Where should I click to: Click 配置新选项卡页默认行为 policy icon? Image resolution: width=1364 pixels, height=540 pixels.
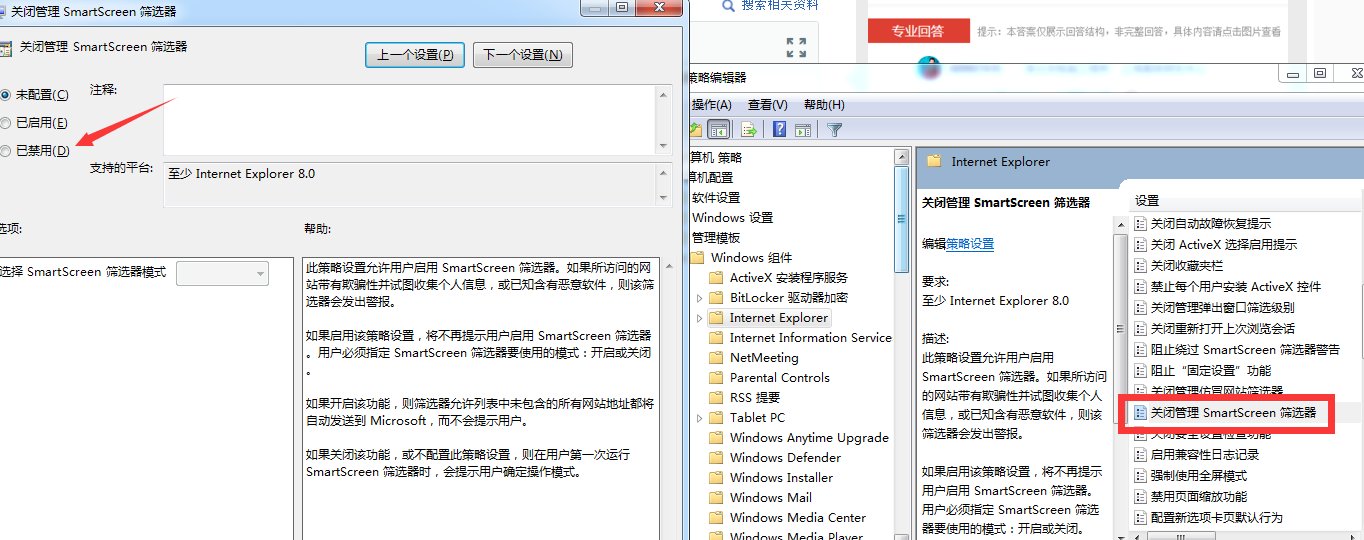pyautogui.click(x=1141, y=517)
